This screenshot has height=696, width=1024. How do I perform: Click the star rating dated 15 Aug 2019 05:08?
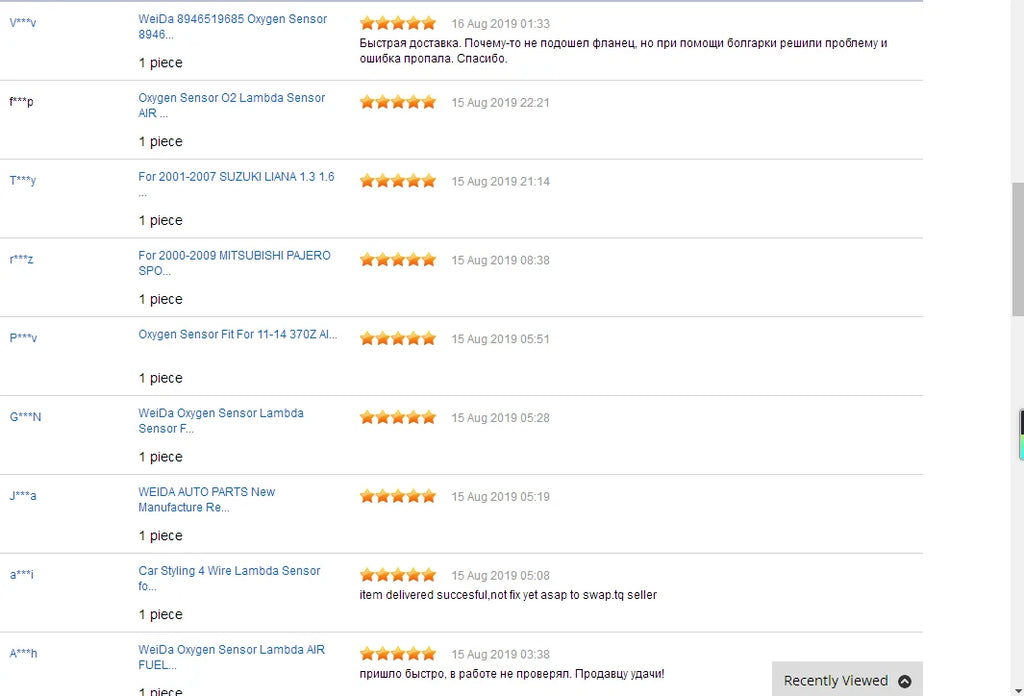398,575
